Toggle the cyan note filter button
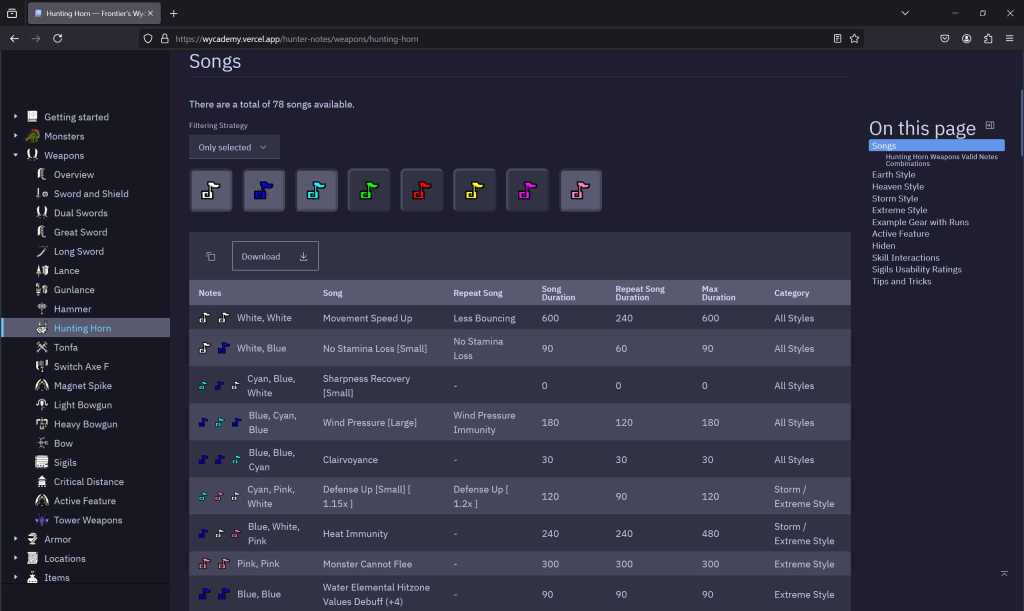Viewport: 1024px width, 611px height. click(316, 190)
